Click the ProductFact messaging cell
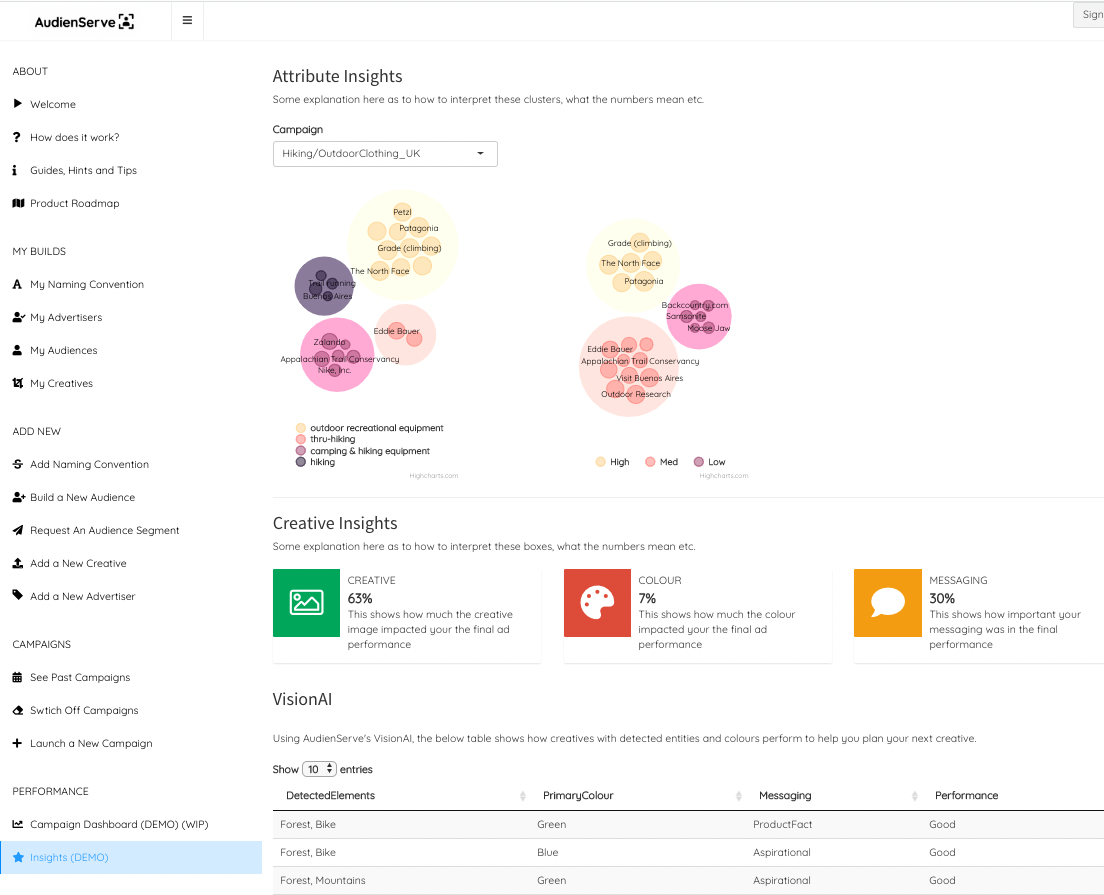The height and width of the screenshot is (895, 1104). coord(782,824)
